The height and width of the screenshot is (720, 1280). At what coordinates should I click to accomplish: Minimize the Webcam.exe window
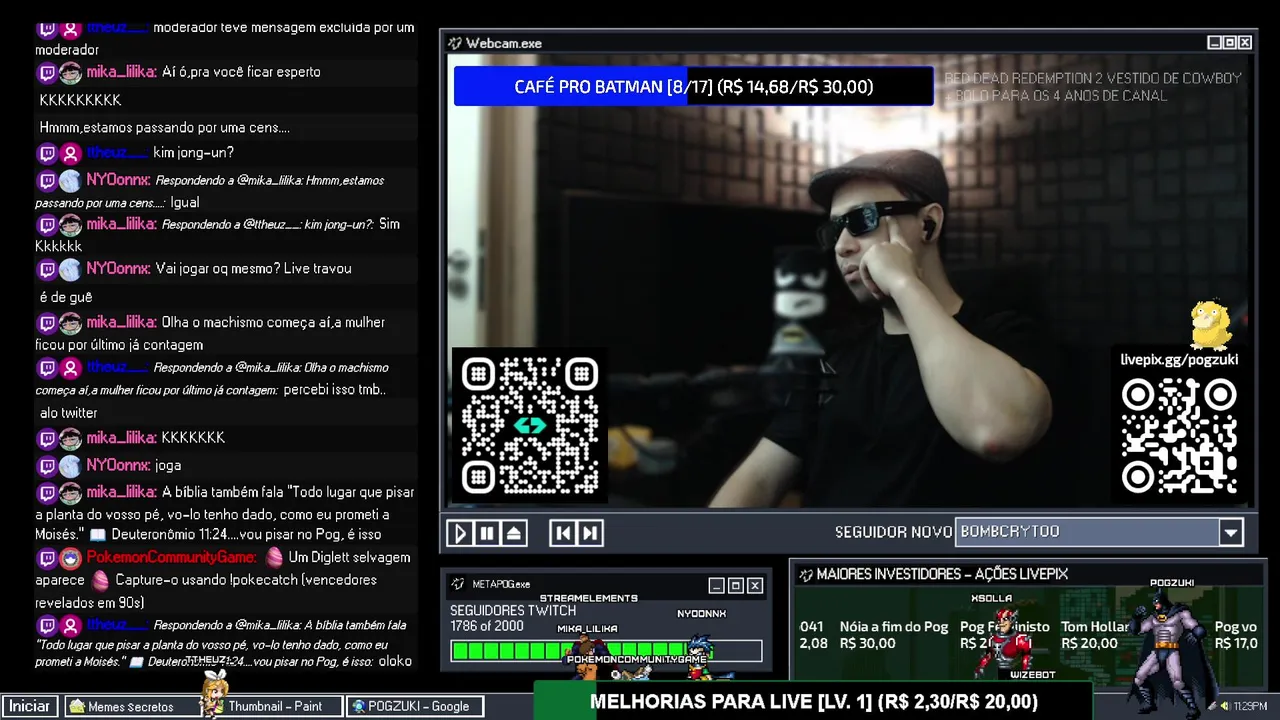point(1214,43)
